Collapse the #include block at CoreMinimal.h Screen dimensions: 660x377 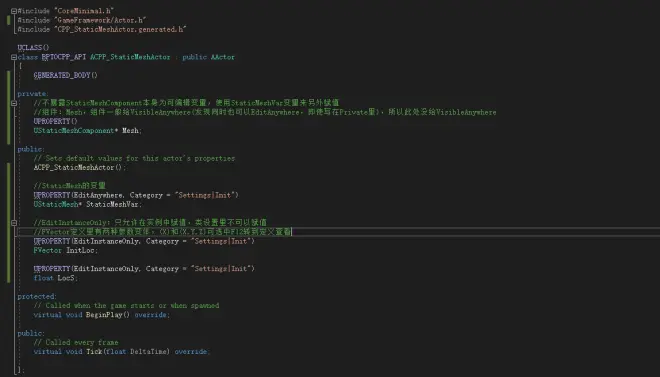click(14, 11)
